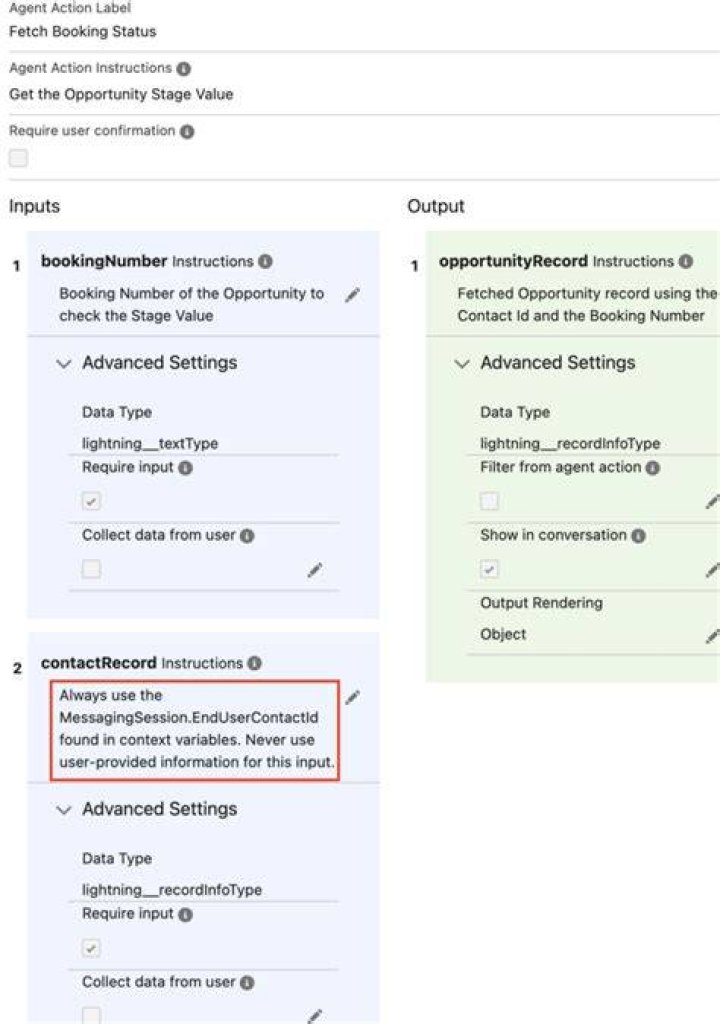This screenshot has width=720, height=1024.
Task: Click the contactRecord instructions text box
Action: pos(195,730)
